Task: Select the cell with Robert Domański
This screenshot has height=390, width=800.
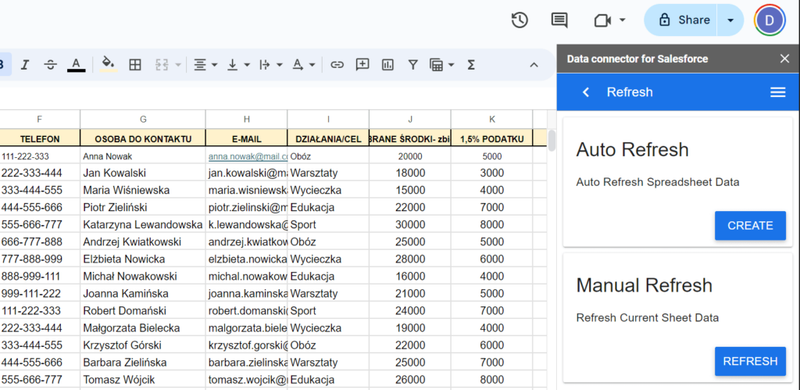Action: point(143,310)
